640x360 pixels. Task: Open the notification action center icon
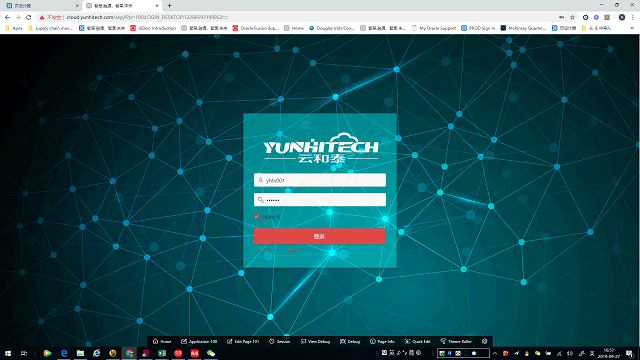pyautogui.click(x=629, y=353)
